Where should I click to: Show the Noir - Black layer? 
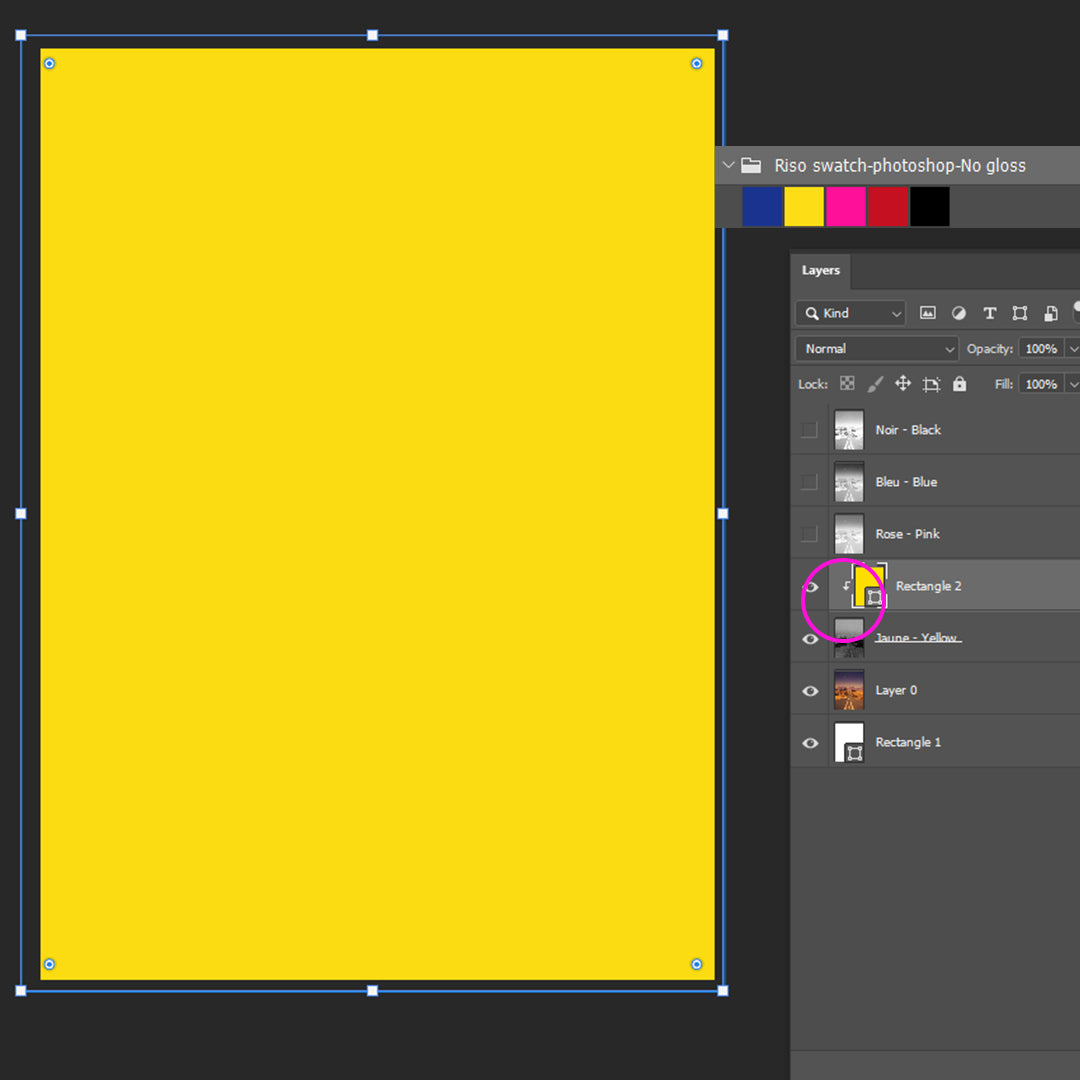coord(810,430)
